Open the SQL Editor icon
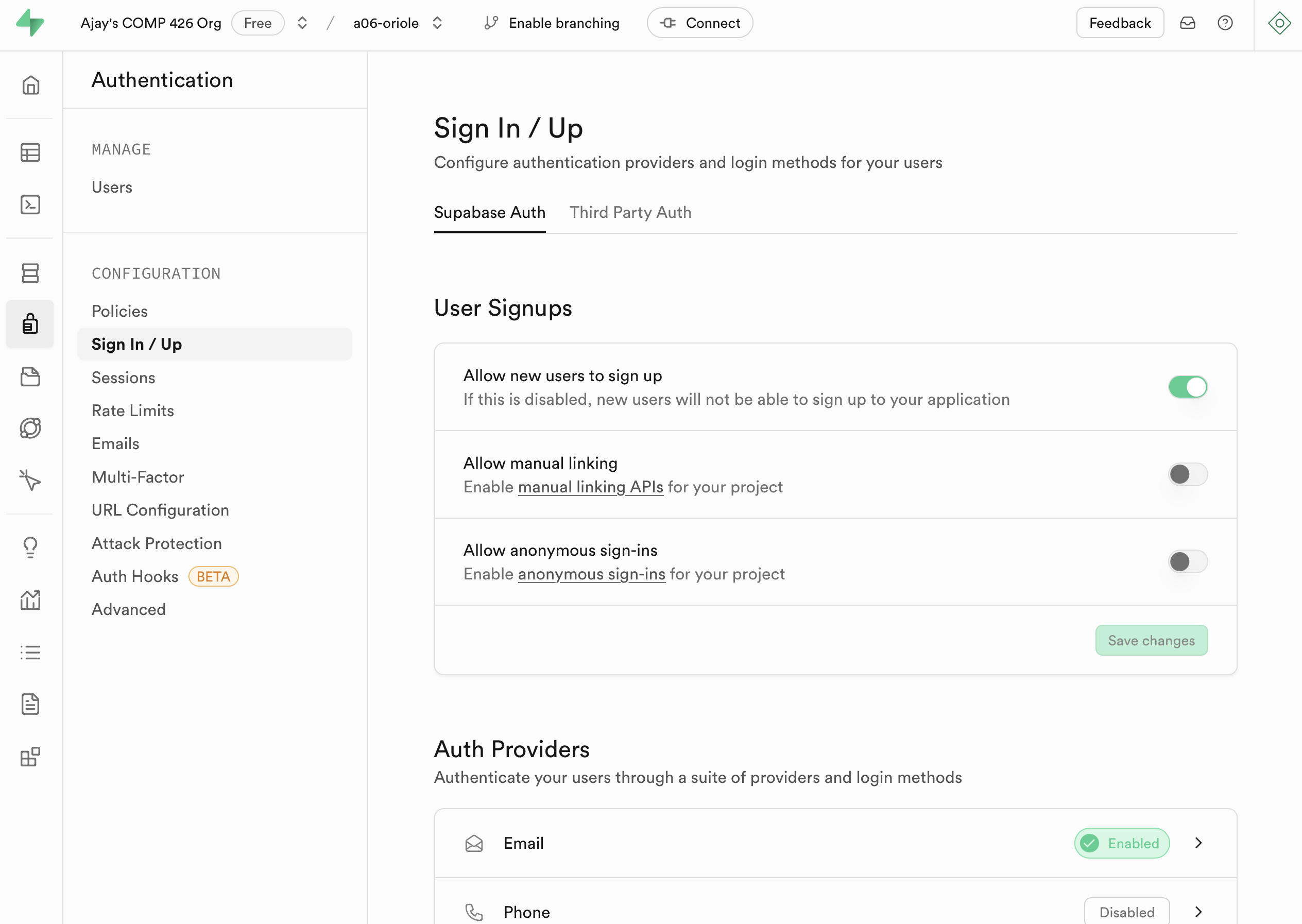This screenshot has width=1302, height=924. pyautogui.click(x=31, y=205)
